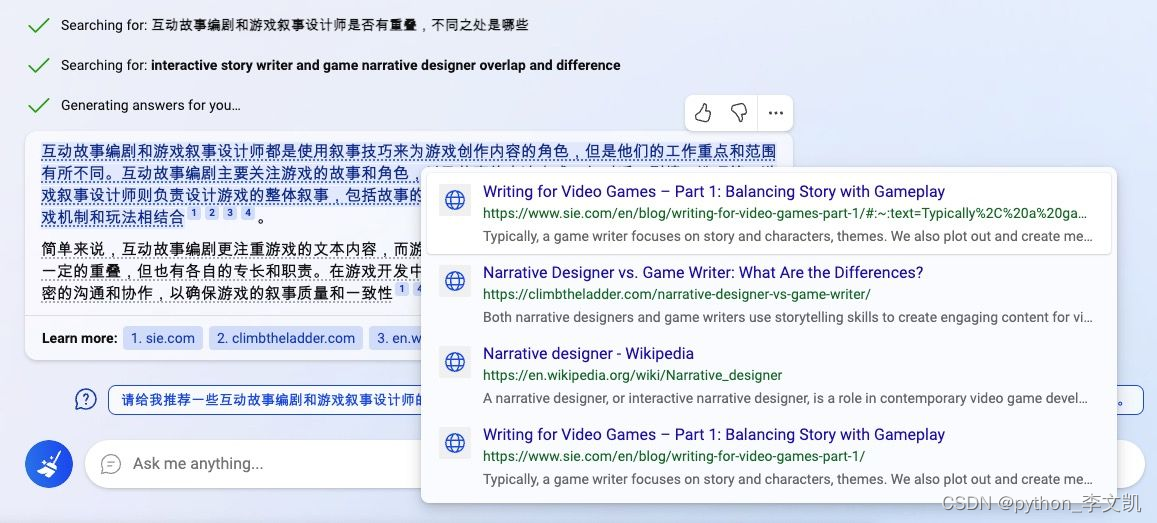Open the 2. climbtheladder.com source chip
1157x523 pixels.
[286, 339]
